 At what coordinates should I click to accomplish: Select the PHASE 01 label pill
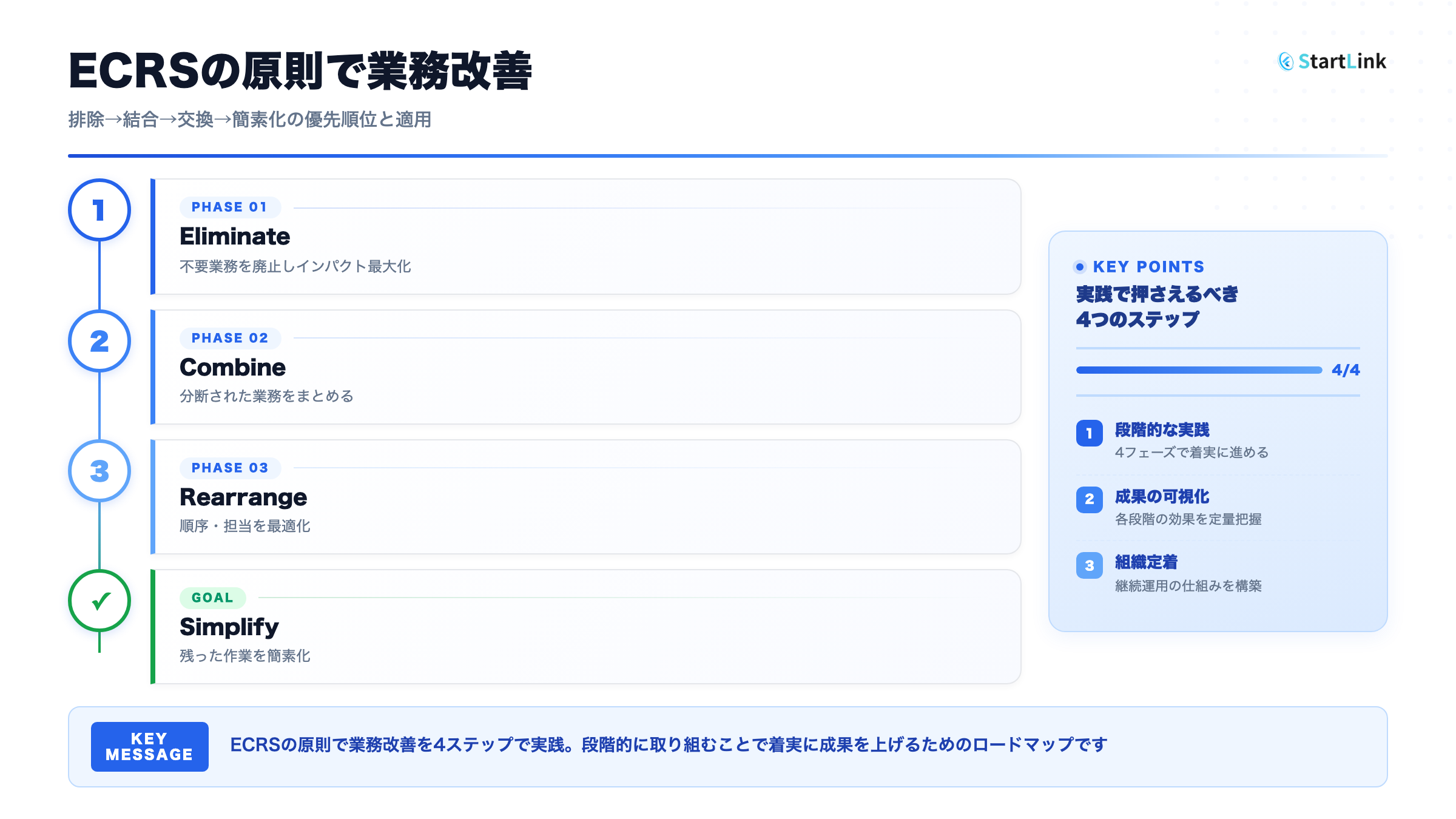(229, 207)
